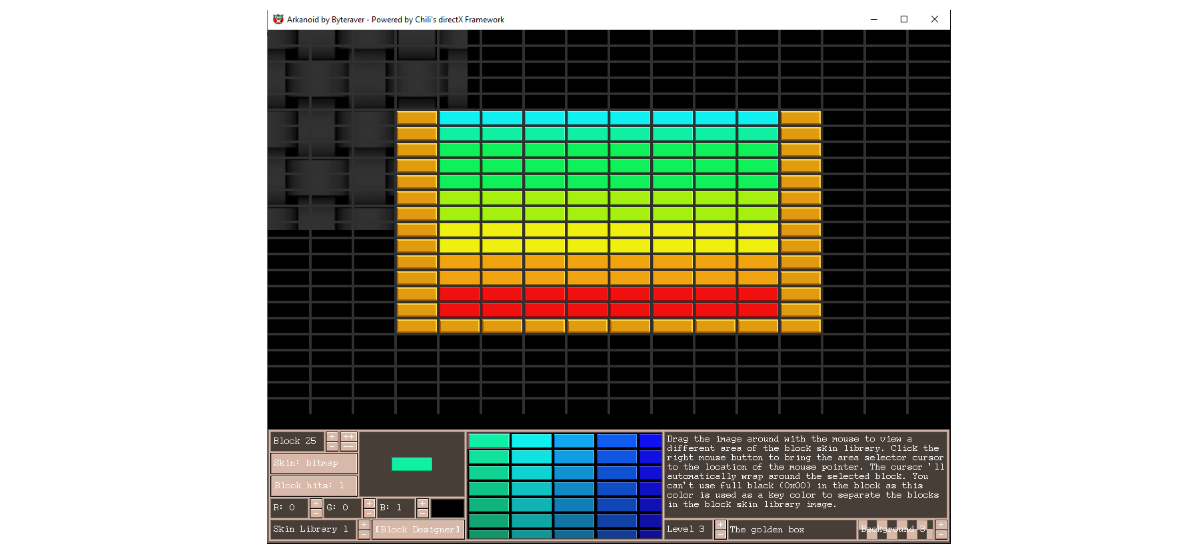
Task: Click the orange block at box top-right corner
Action: tap(801, 118)
